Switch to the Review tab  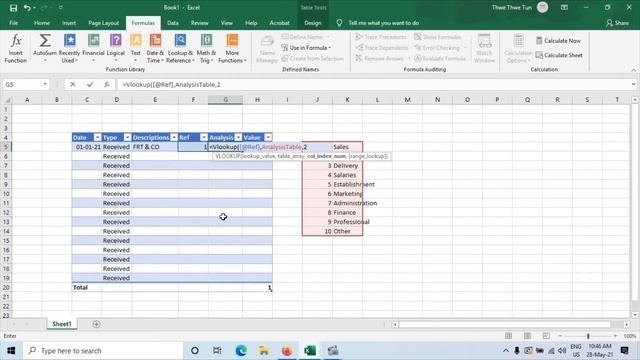[200, 23]
